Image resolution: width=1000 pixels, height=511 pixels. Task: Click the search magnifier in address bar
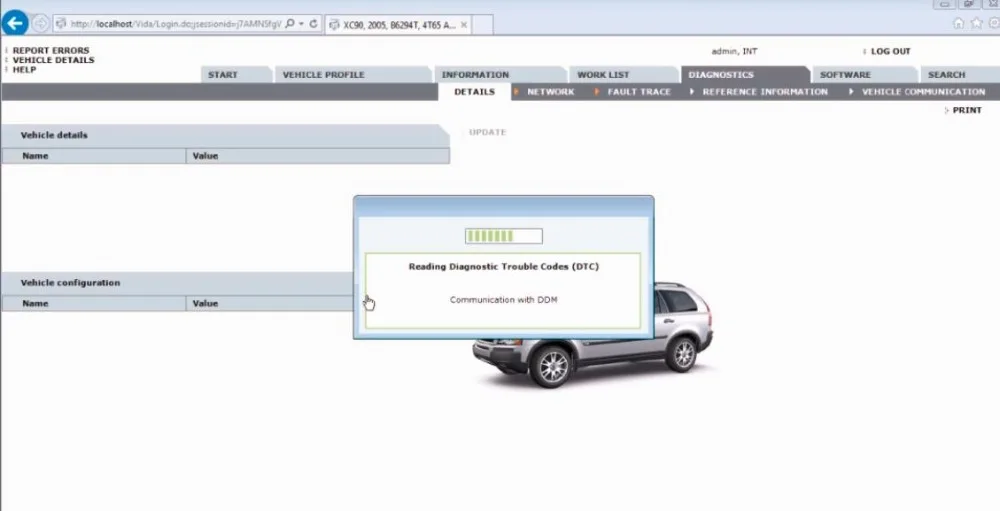[x=290, y=24]
